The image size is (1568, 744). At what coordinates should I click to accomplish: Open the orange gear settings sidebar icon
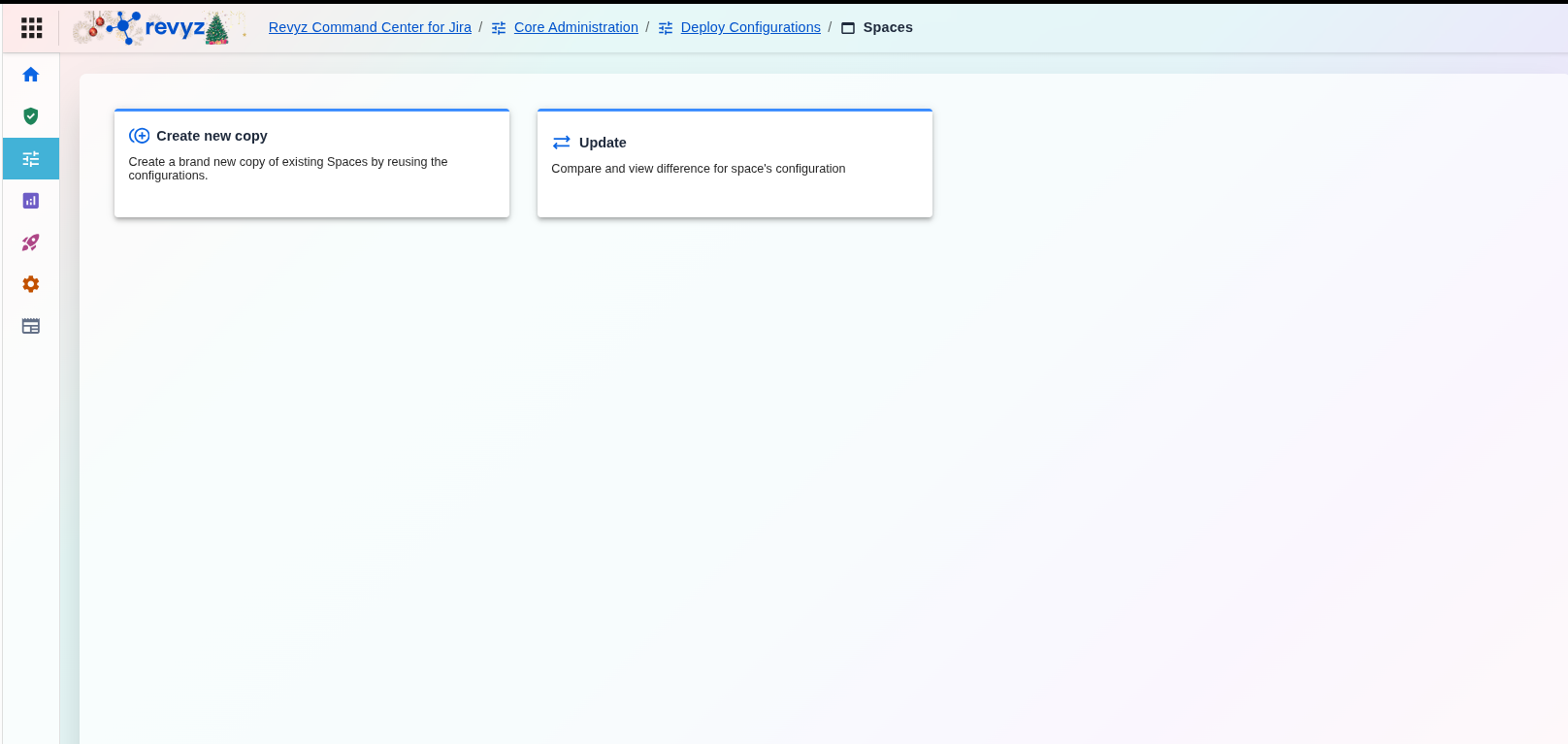pos(31,284)
